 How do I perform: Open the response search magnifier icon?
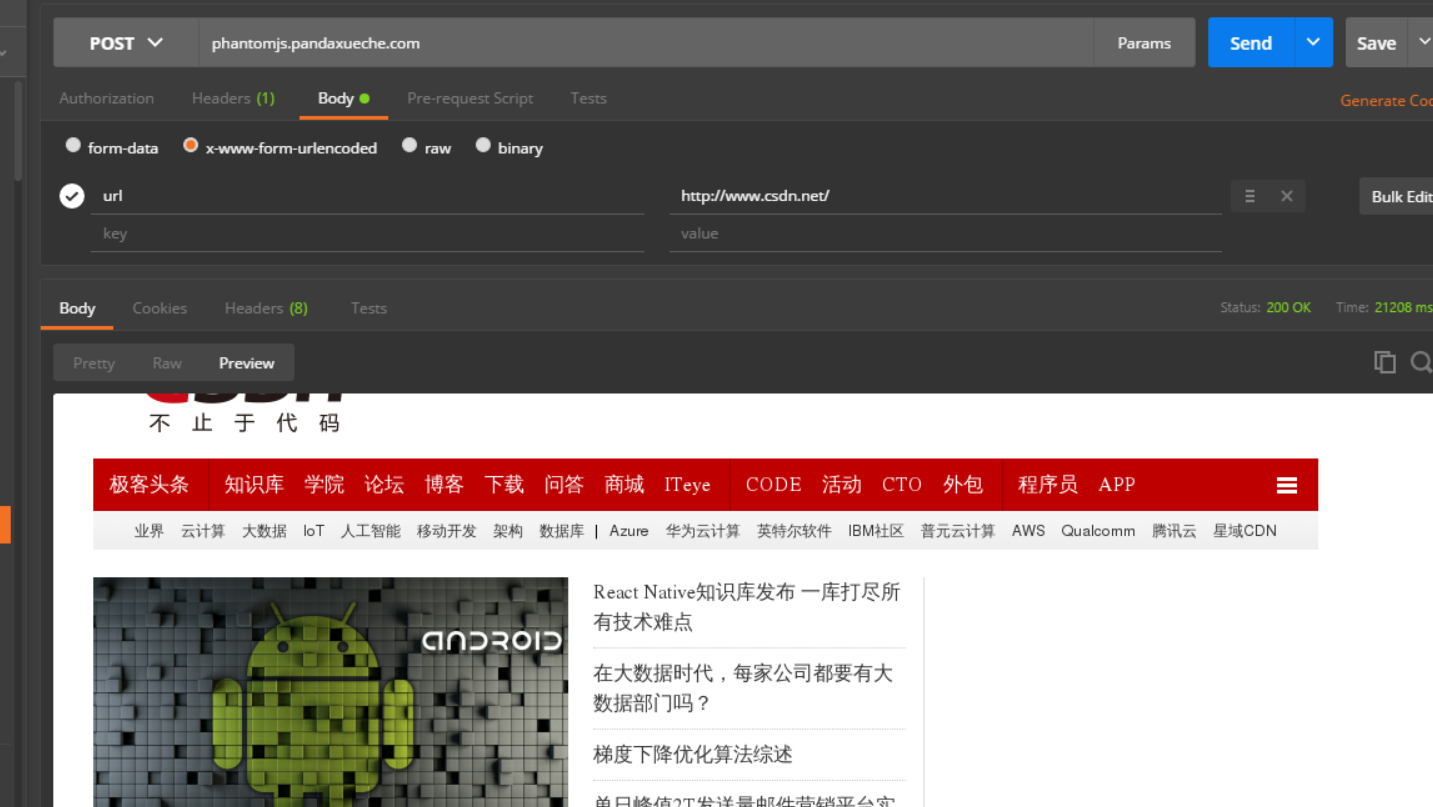click(x=1421, y=362)
